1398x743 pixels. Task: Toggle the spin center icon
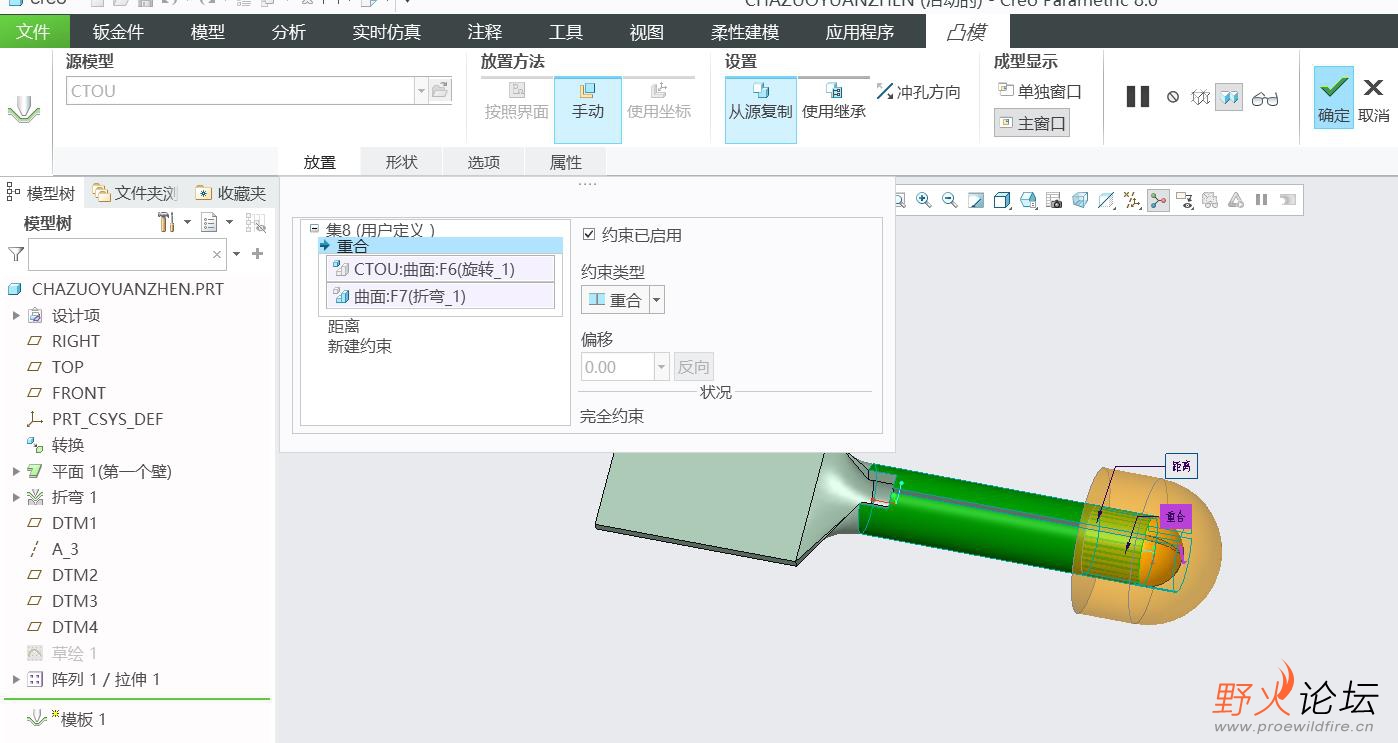(x=1158, y=200)
